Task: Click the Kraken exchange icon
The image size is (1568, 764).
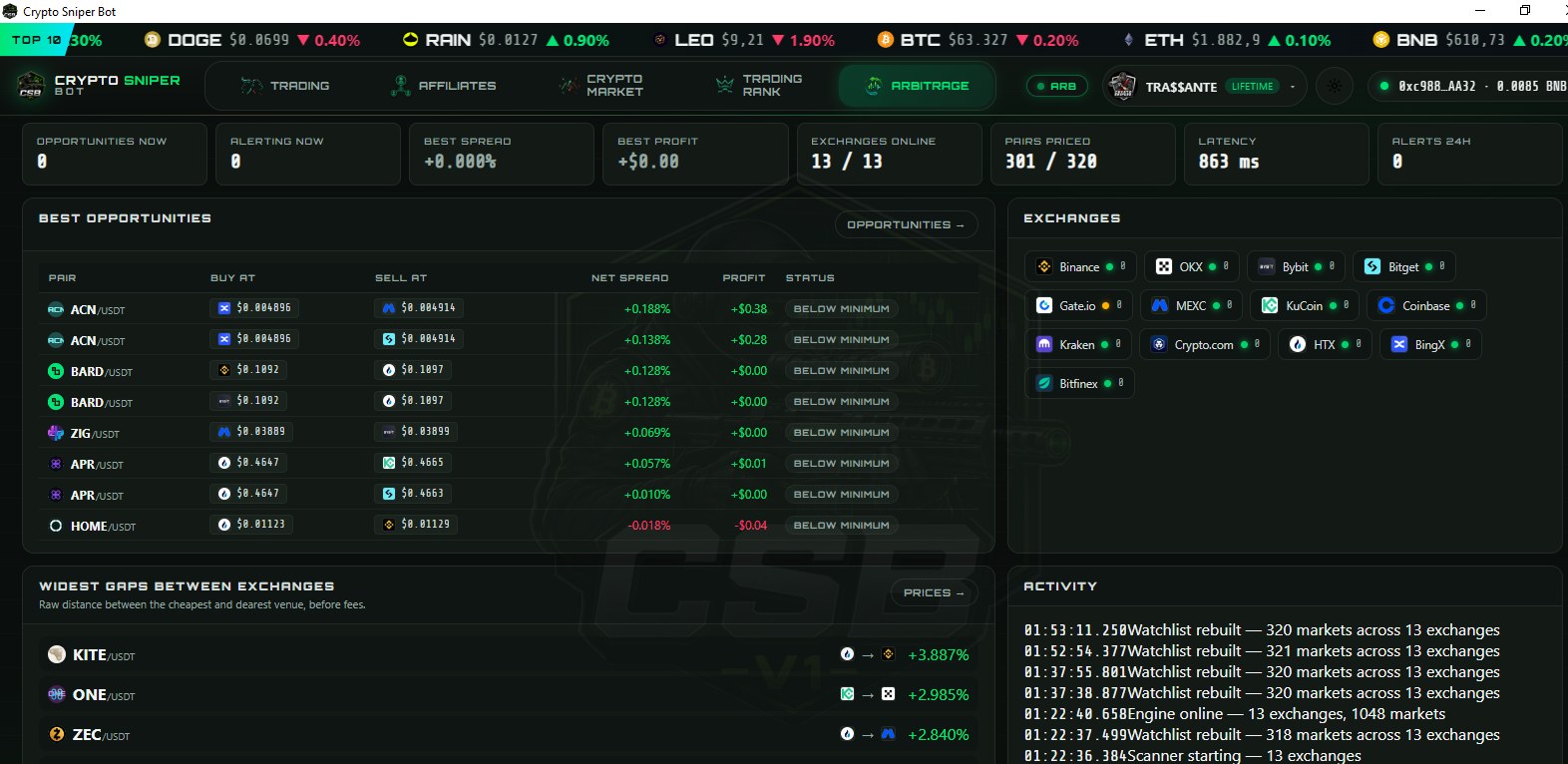Action: 1044,344
